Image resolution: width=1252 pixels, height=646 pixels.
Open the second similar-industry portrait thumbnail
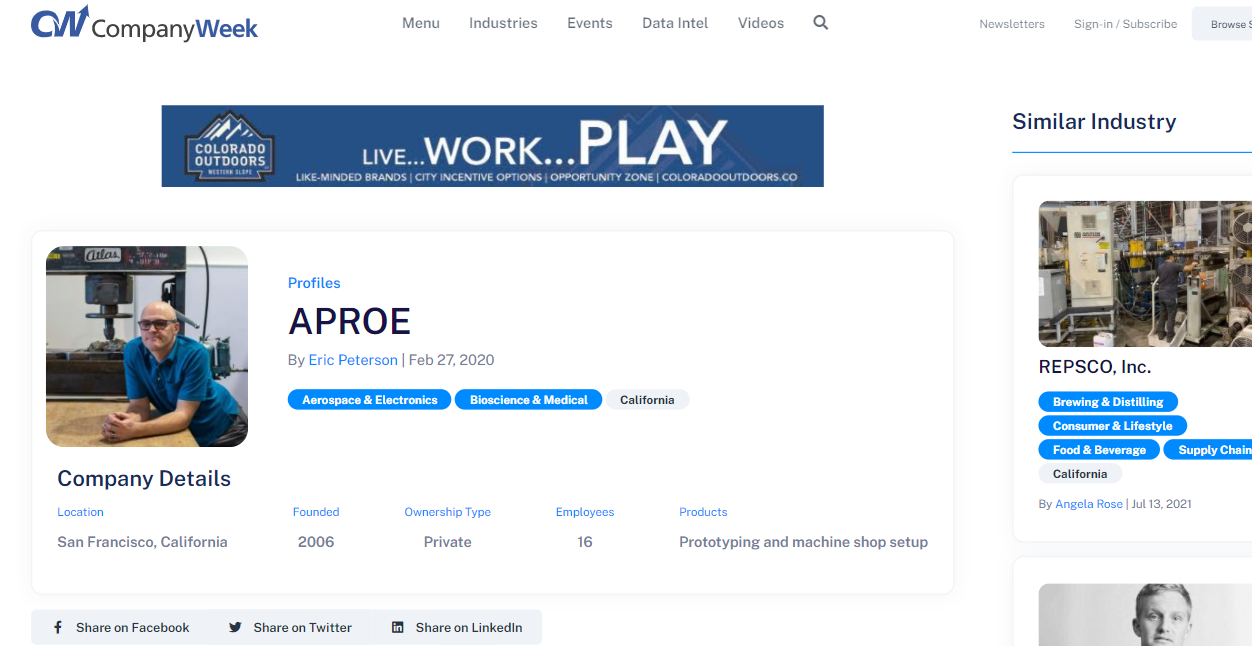(x=1145, y=615)
